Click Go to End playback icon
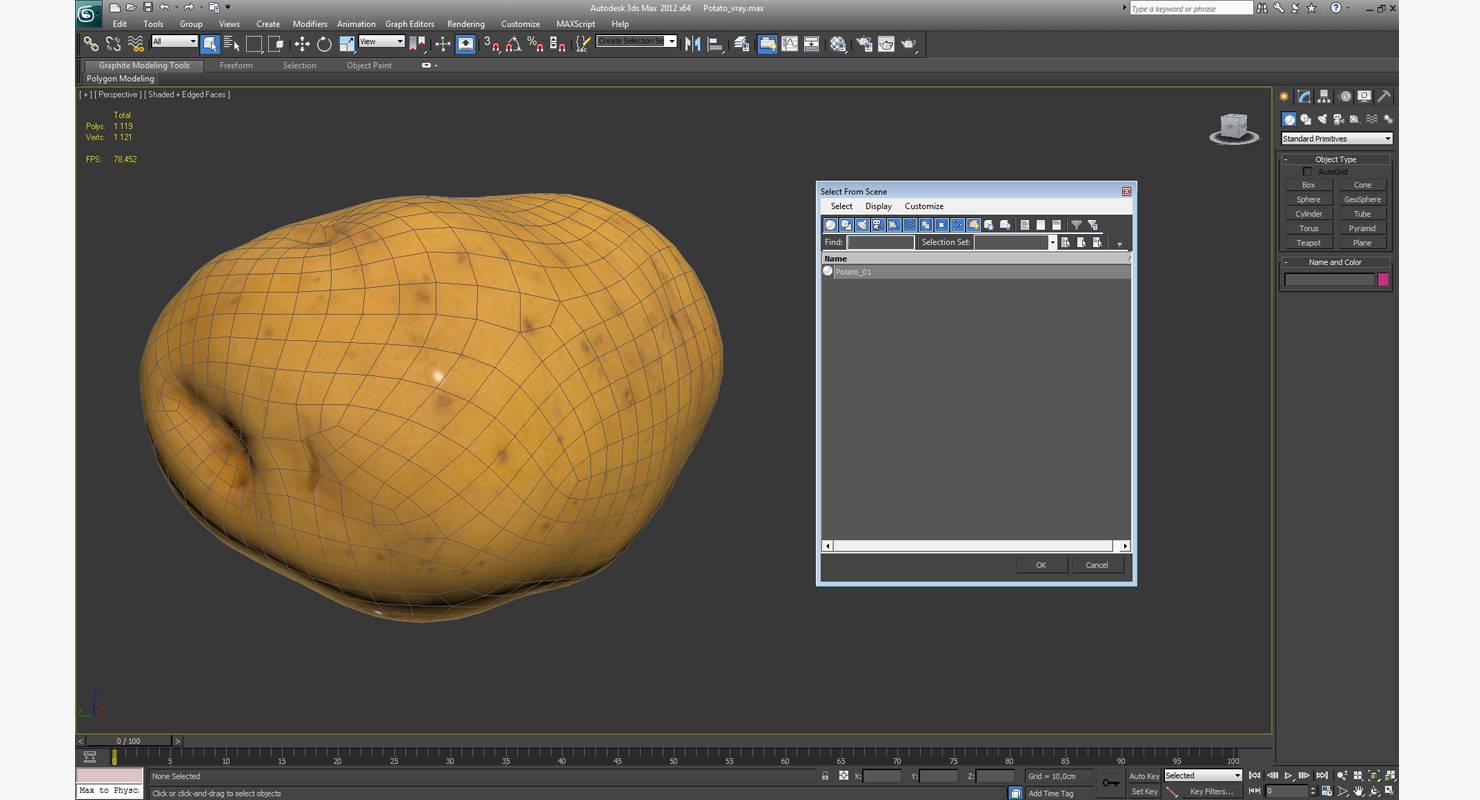The width and height of the screenshot is (1480, 800). tap(1322, 775)
